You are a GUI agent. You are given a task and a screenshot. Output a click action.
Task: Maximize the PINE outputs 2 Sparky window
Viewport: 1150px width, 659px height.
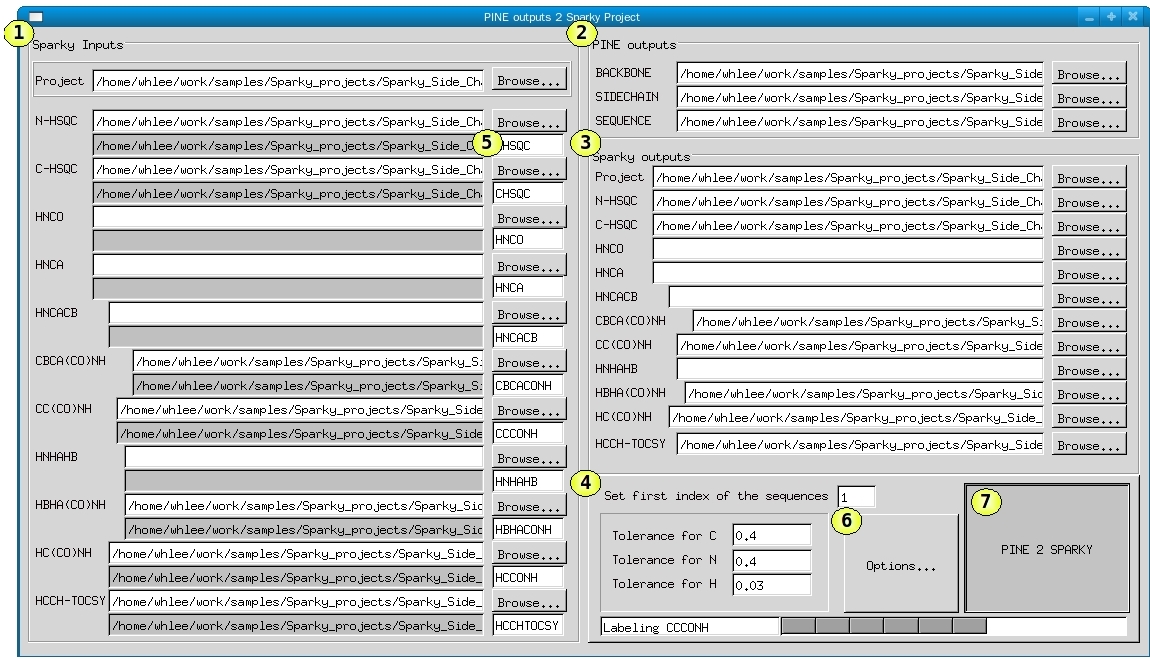point(1112,16)
